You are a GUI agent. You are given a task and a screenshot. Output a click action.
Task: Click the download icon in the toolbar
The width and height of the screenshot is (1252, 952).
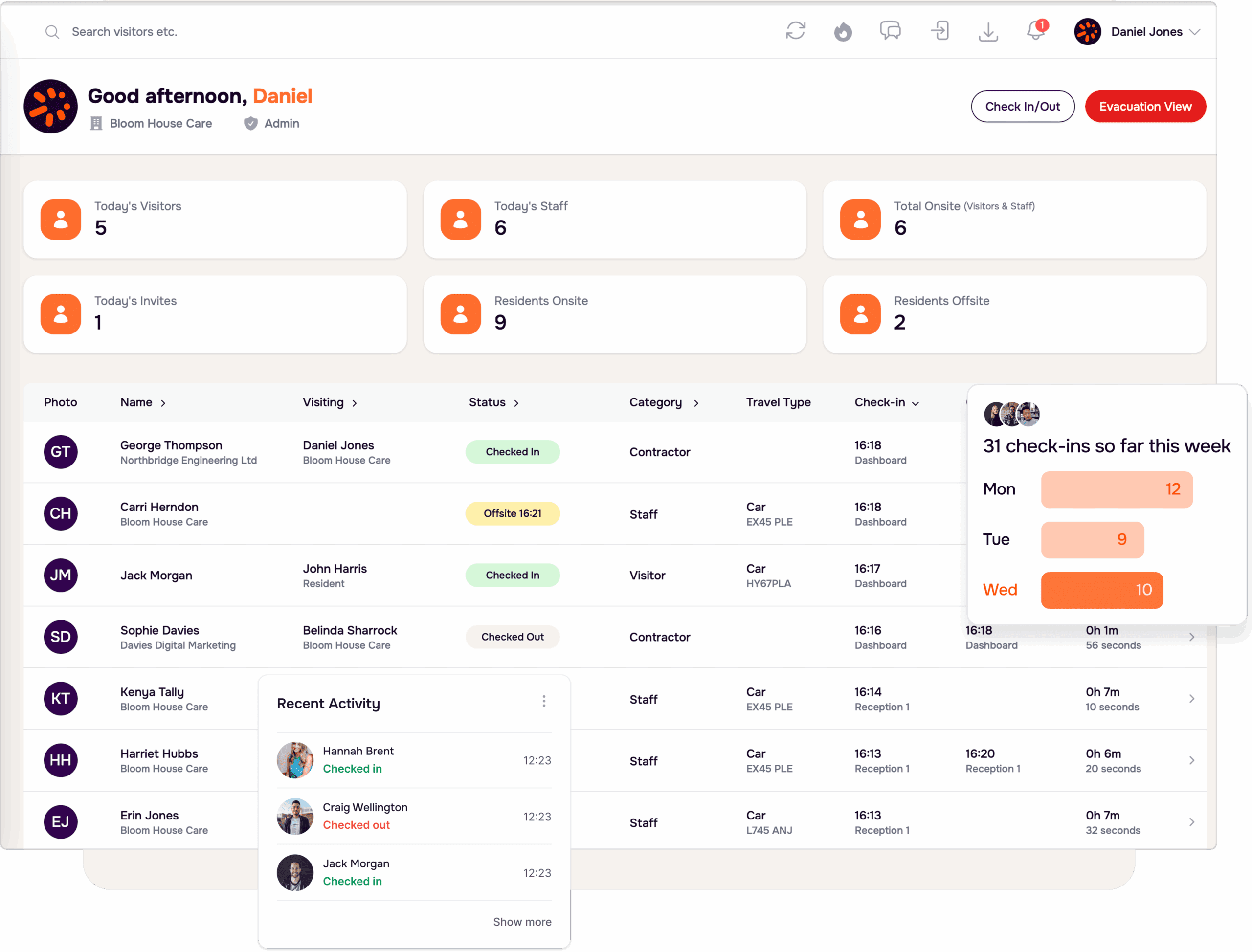tap(988, 32)
